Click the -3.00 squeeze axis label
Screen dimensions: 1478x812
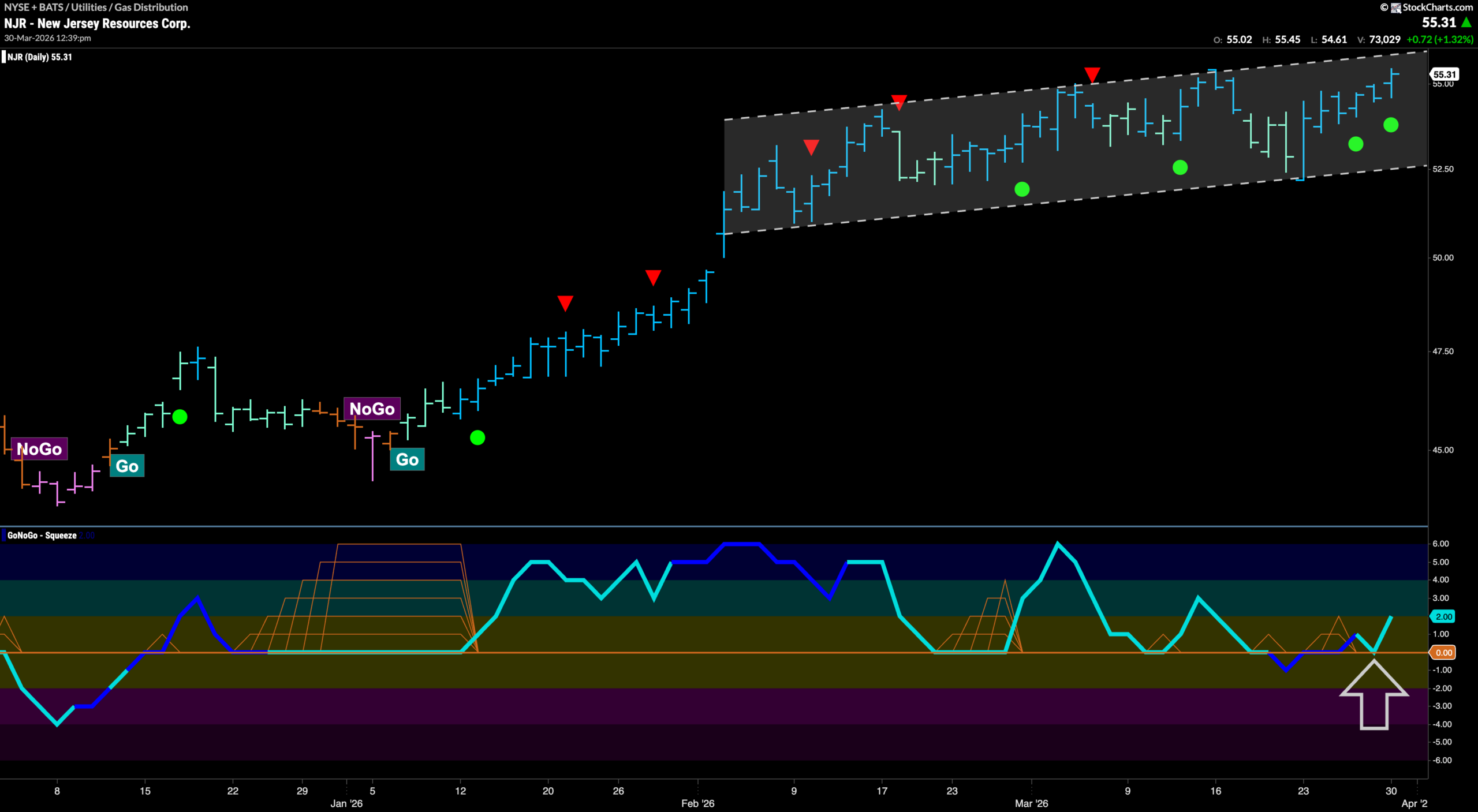point(1442,706)
